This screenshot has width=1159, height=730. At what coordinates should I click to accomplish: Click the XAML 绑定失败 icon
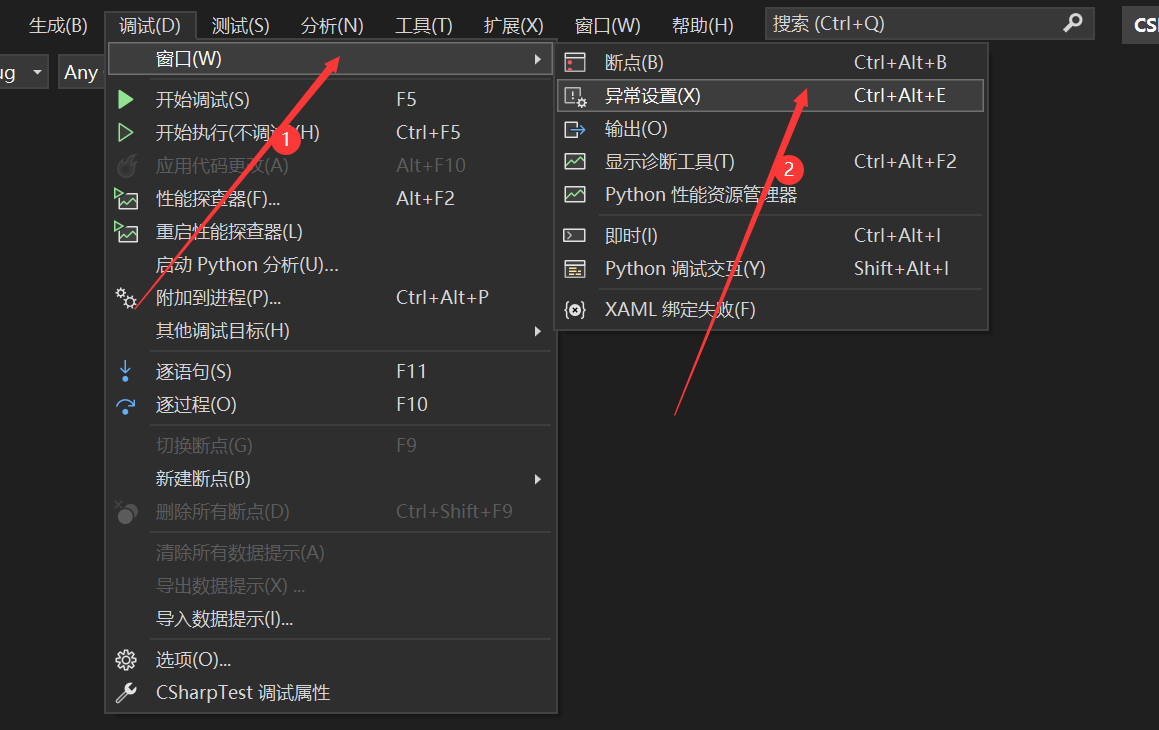point(575,309)
